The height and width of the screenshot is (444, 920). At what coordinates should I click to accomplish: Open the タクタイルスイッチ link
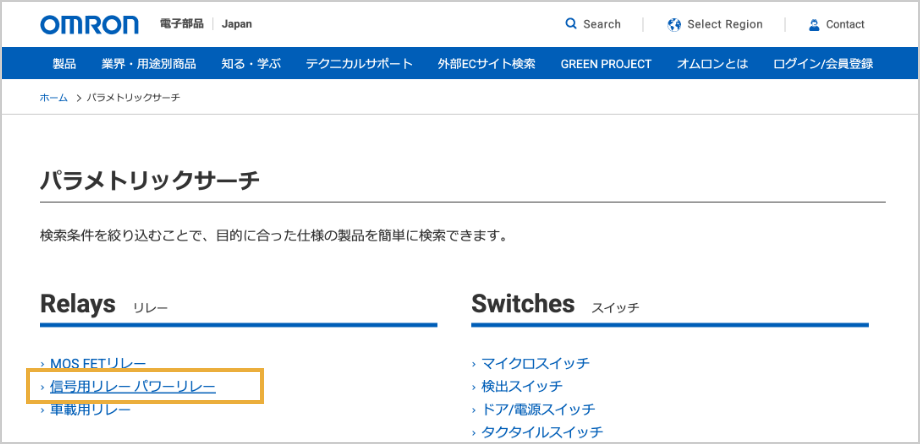pyautogui.click(x=542, y=432)
